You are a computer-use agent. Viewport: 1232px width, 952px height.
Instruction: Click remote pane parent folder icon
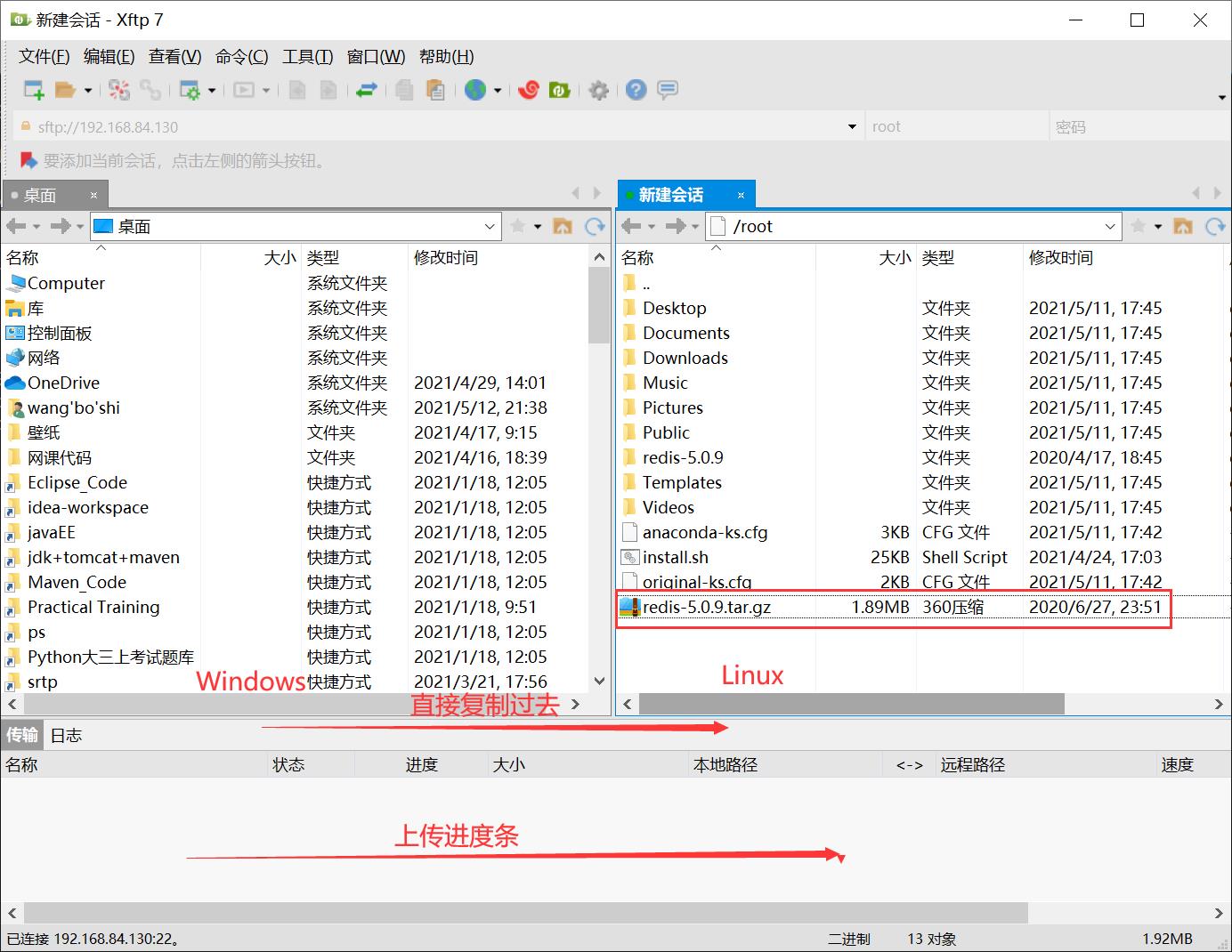1183,226
